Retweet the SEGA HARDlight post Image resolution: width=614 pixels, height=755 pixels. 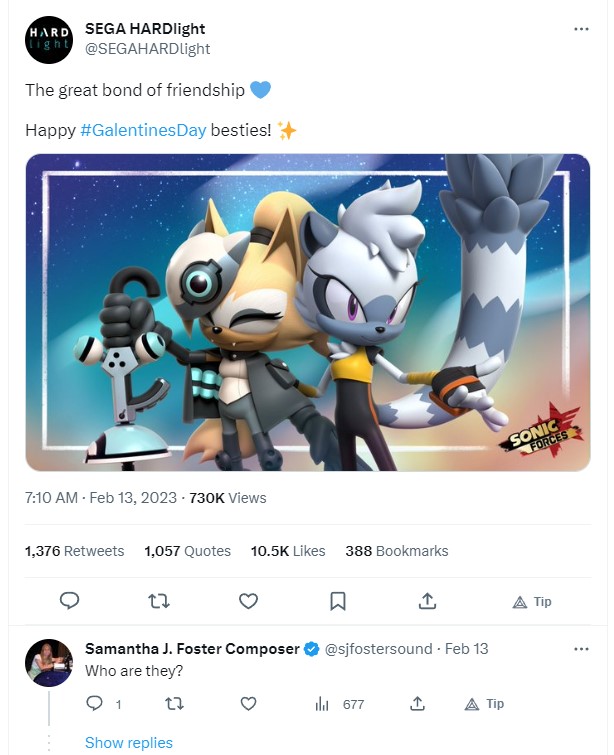pyautogui.click(x=158, y=601)
